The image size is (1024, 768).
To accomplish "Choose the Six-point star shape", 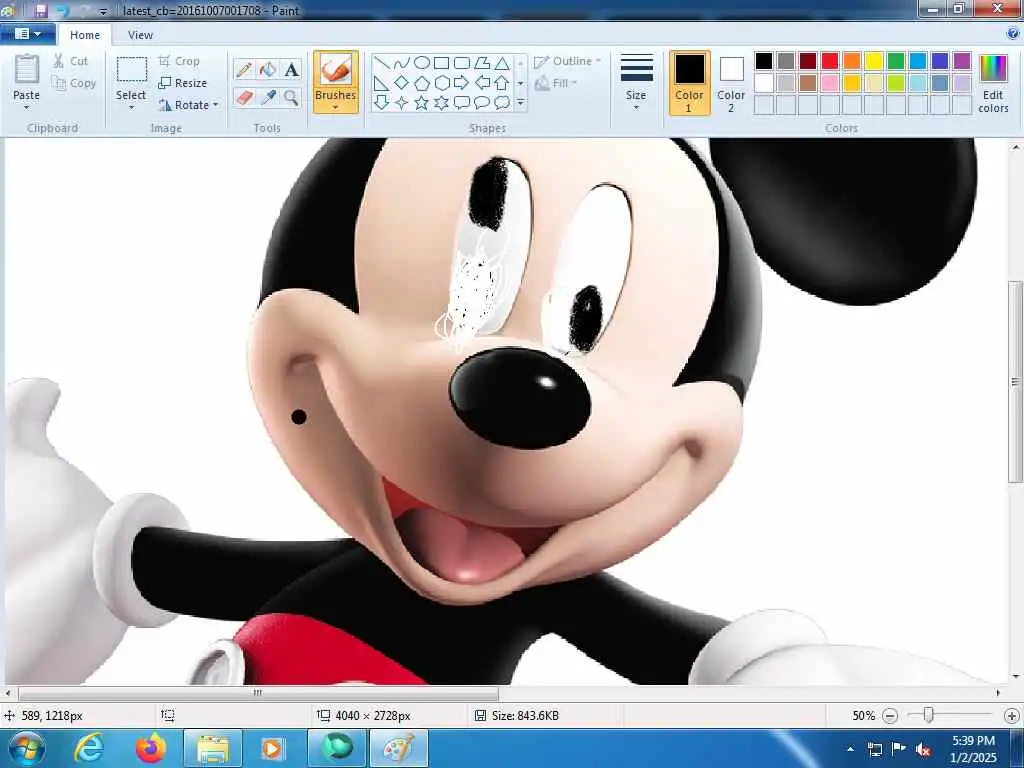I will [441, 103].
